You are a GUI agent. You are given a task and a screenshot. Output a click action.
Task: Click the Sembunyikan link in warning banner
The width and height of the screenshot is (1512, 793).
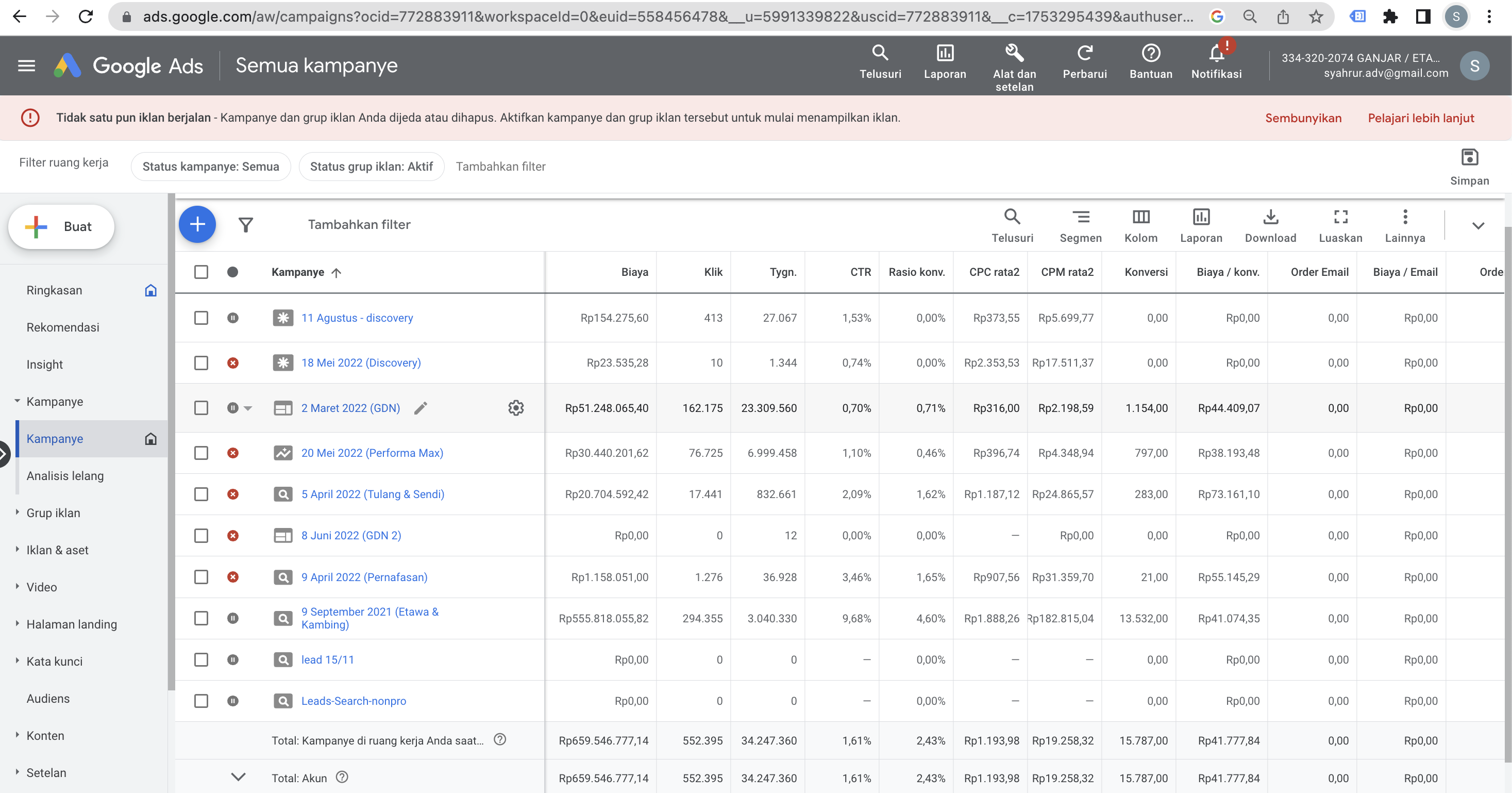click(1304, 118)
